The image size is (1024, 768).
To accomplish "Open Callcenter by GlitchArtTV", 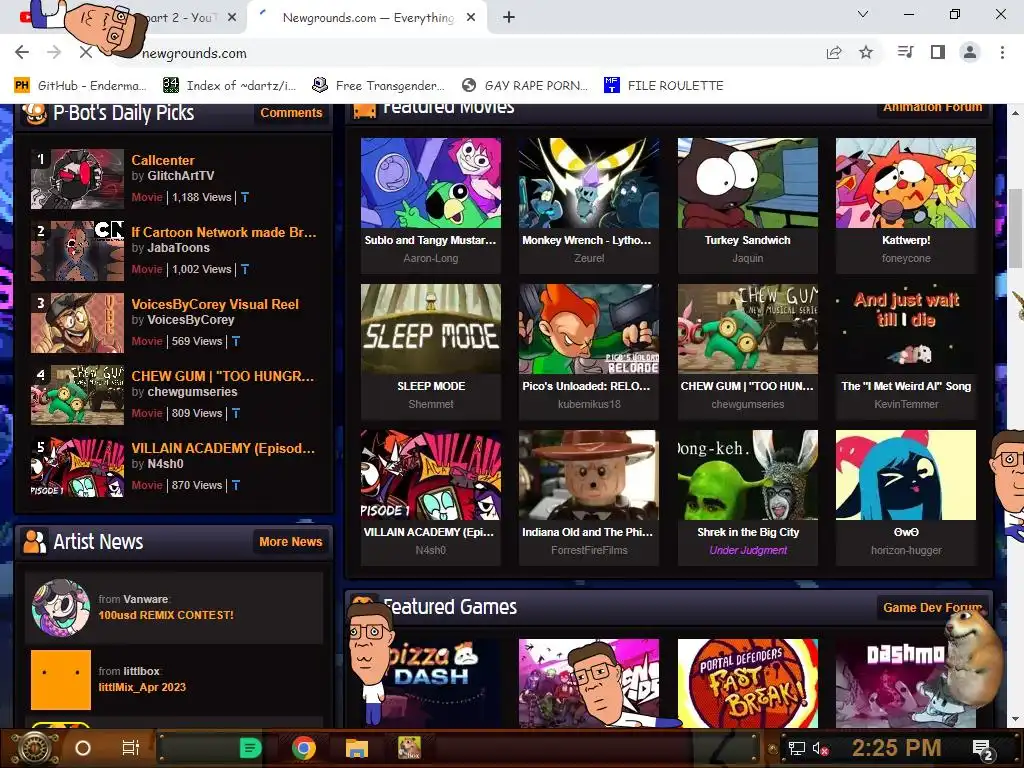I will point(163,160).
